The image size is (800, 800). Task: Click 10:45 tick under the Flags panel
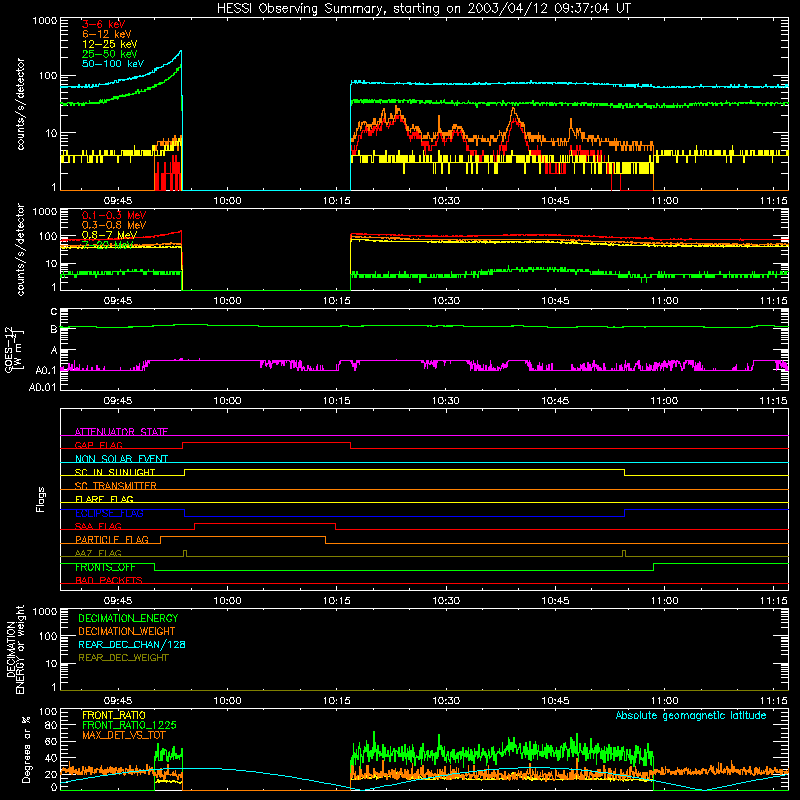555,601
